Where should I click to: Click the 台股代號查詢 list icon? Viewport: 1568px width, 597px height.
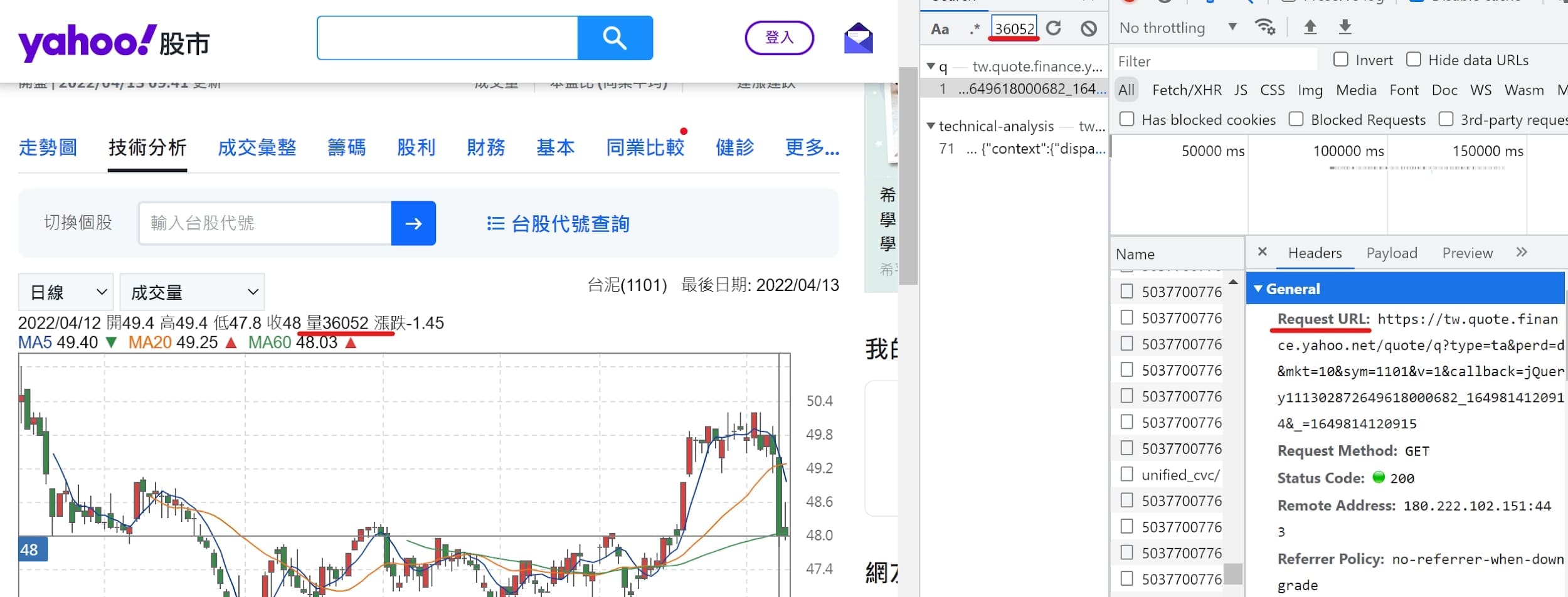click(495, 224)
